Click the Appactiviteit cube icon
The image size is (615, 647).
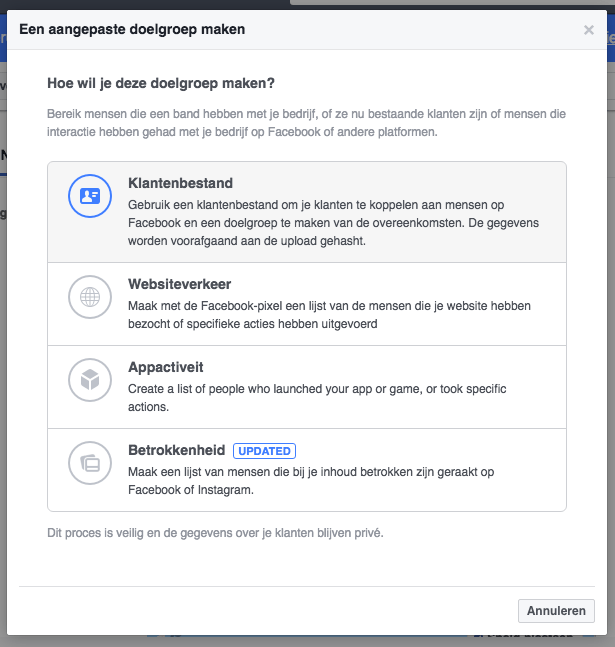[90, 380]
